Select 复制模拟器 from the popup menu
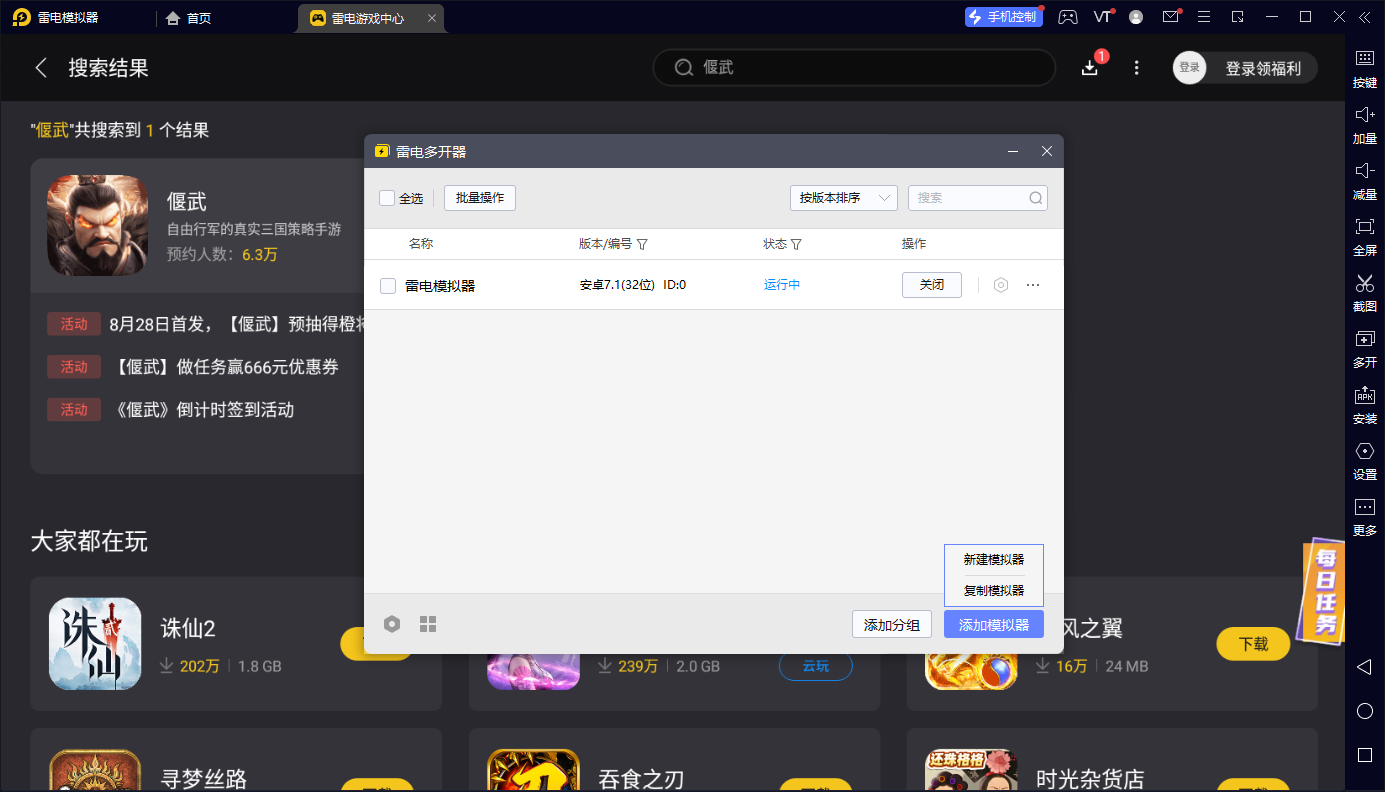 pos(994,590)
